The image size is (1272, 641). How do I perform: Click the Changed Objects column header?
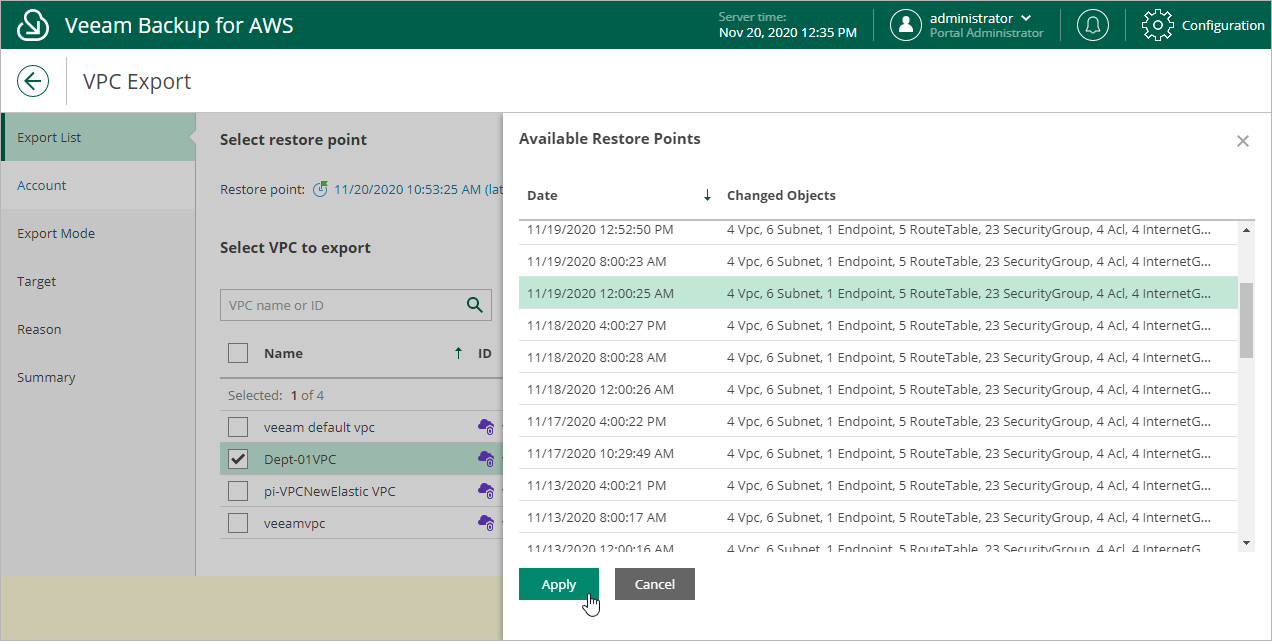click(781, 195)
